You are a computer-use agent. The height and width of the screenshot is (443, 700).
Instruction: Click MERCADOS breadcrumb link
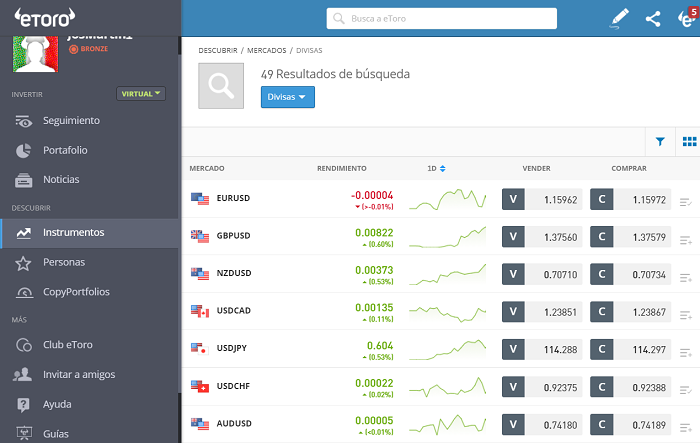(x=267, y=50)
